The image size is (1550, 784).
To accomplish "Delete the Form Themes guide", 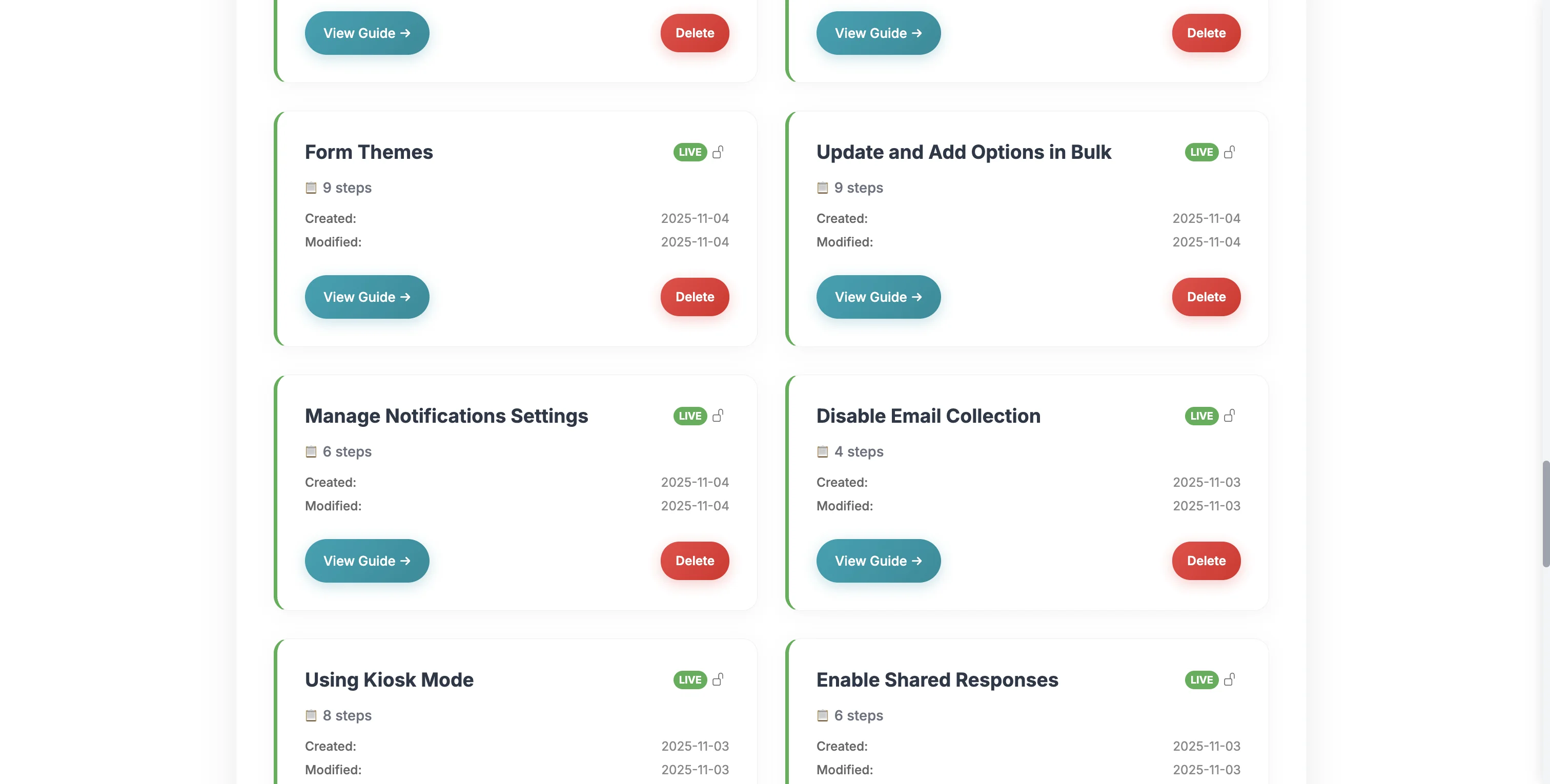I will pos(695,297).
